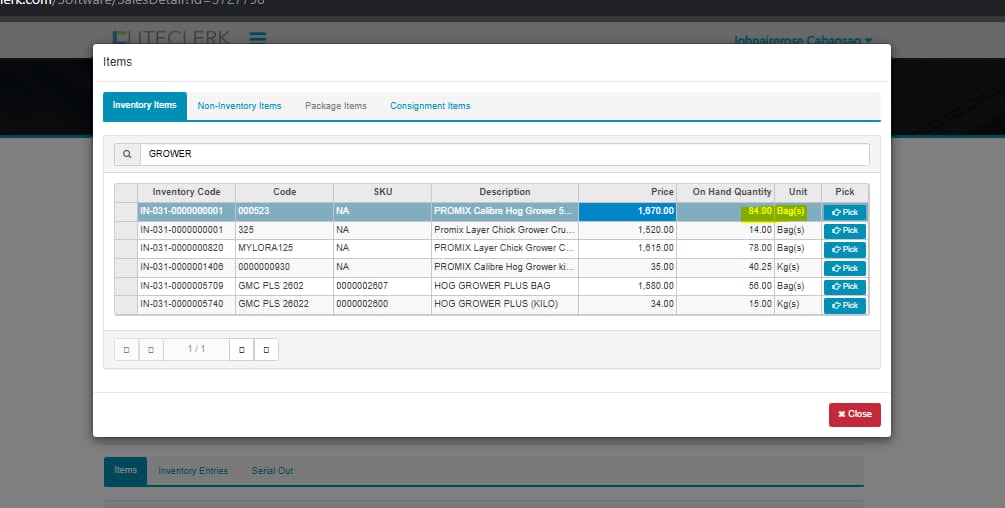Image resolution: width=1005 pixels, height=508 pixels.
Task: Pick the HOG GROWER PLUS (KILO) item
Action: (x=844, y=305)
